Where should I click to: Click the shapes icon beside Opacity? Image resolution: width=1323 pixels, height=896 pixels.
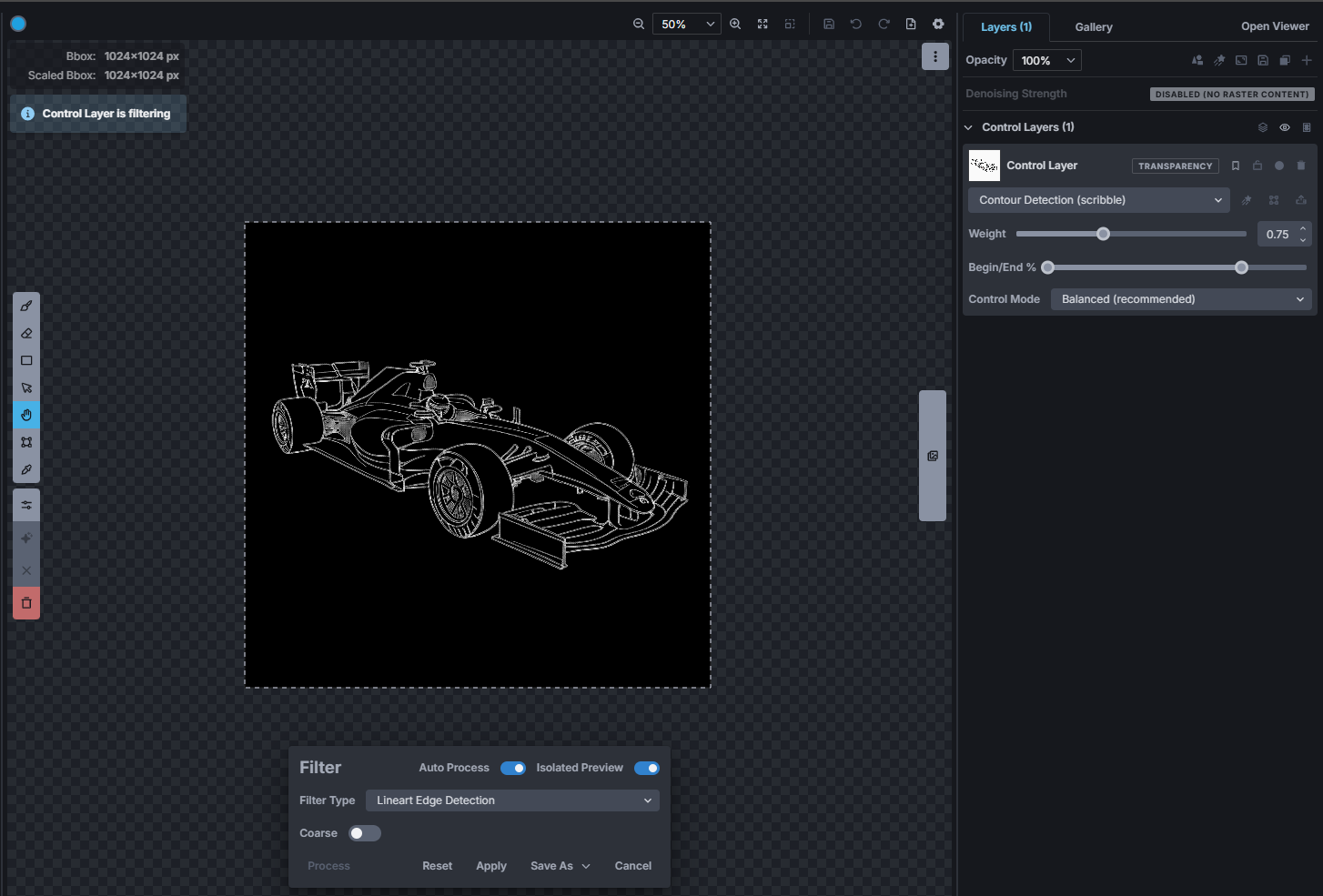click(x=1197, y=60)
